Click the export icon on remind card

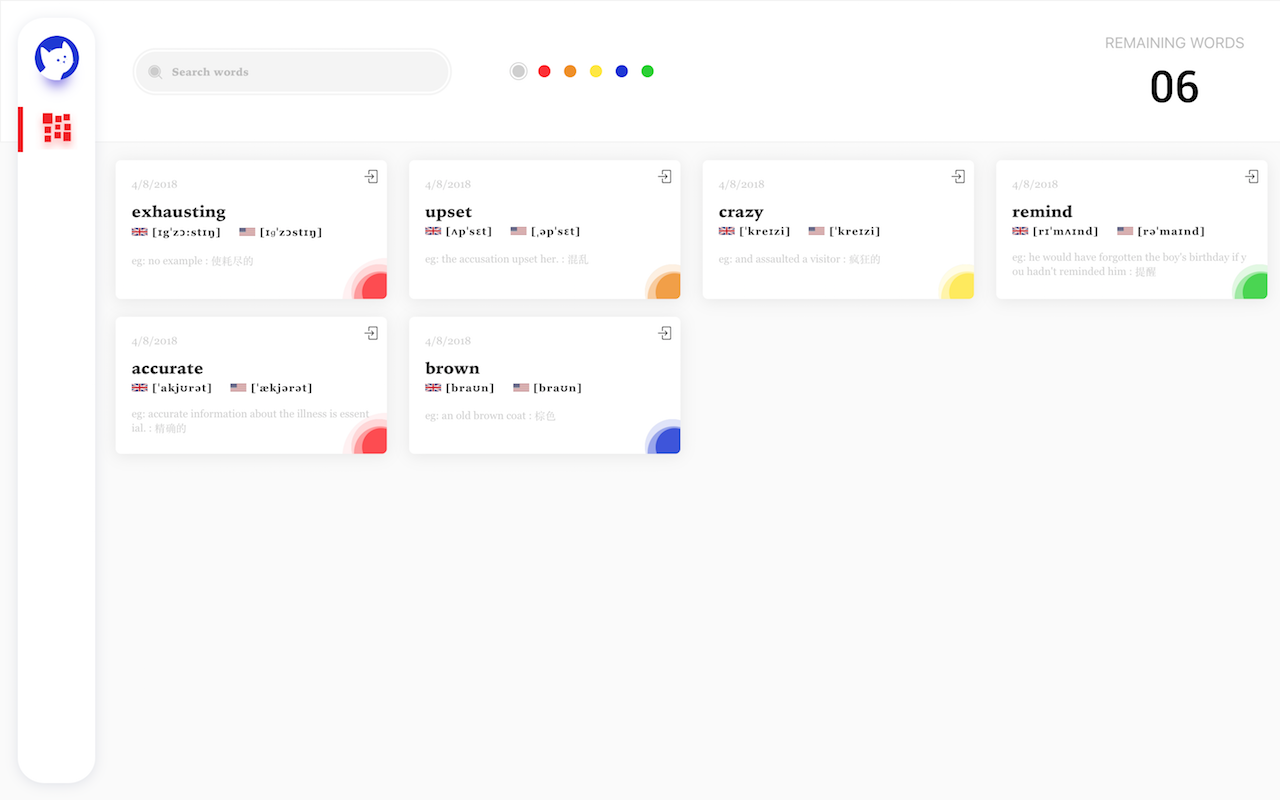click(x=1252, y=177)
